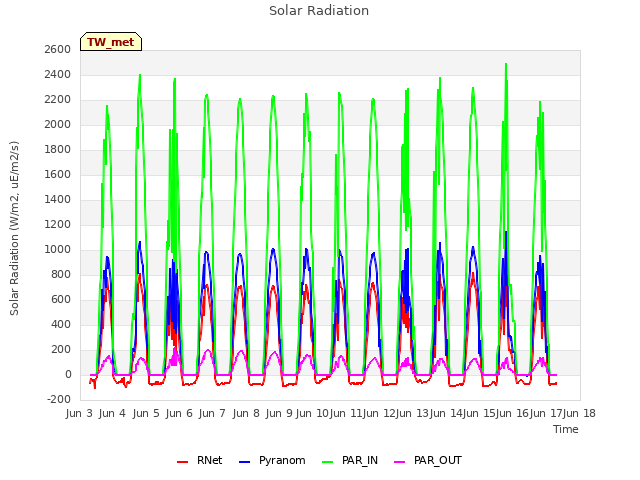
Task: Click the 2400 y-axis tick label
Action: (58, 74)
